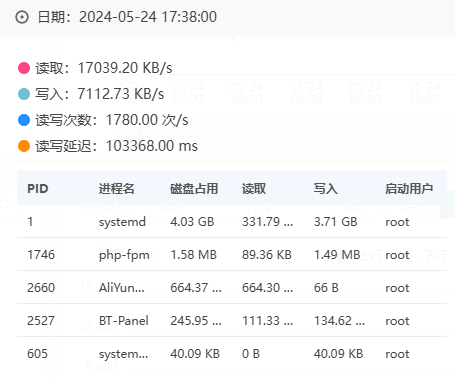Screen dimensions: 455x378
Task: Click the root user cell in BT-Panel row
Action: 397,321
